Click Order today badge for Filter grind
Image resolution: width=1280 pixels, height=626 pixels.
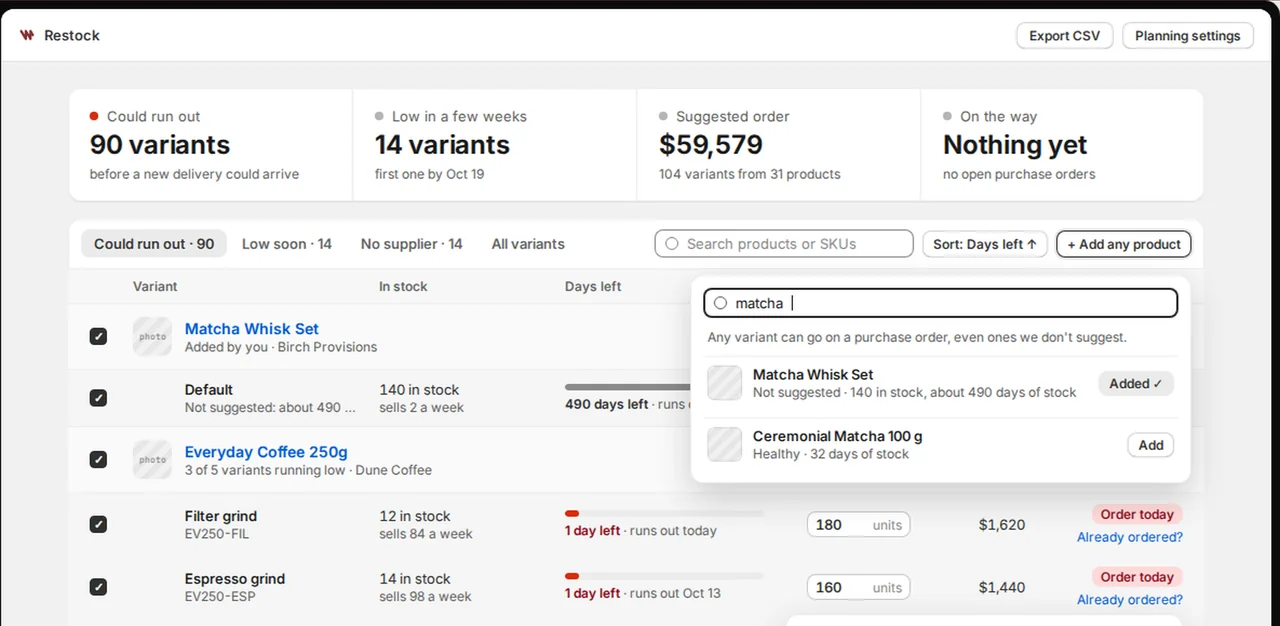tap(1137, 515)
